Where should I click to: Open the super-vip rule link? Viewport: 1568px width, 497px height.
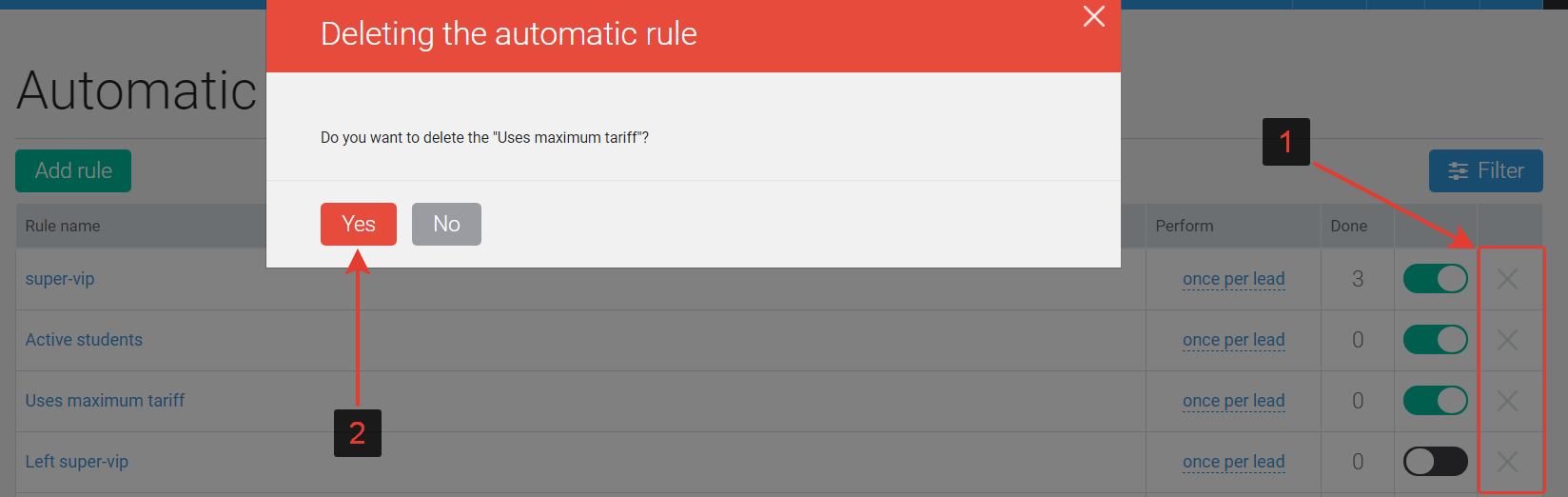tap(60, 279)
